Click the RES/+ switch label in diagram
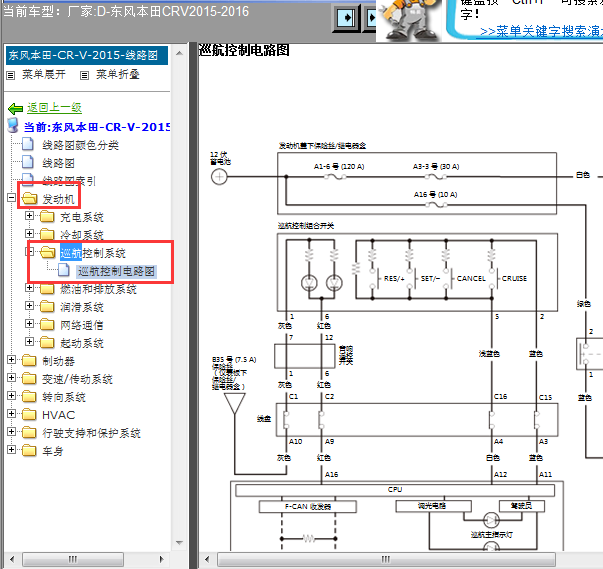This screenshot has width=603, height=569. coord(394,278)
